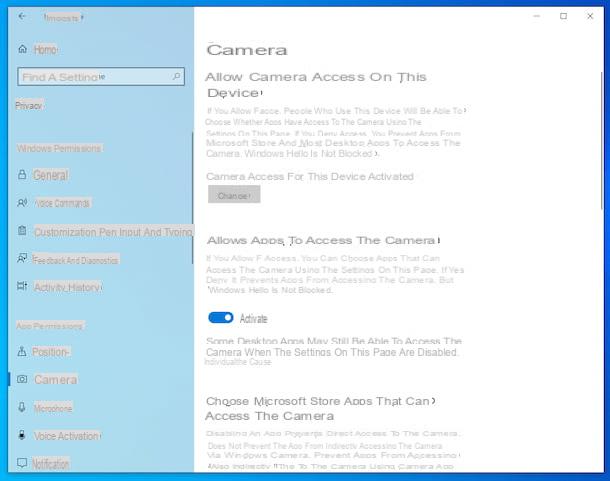Viewport: 610px width, 481px height.
Task: Open Customization Pen Input And Typing
Action: pos(113,232)
